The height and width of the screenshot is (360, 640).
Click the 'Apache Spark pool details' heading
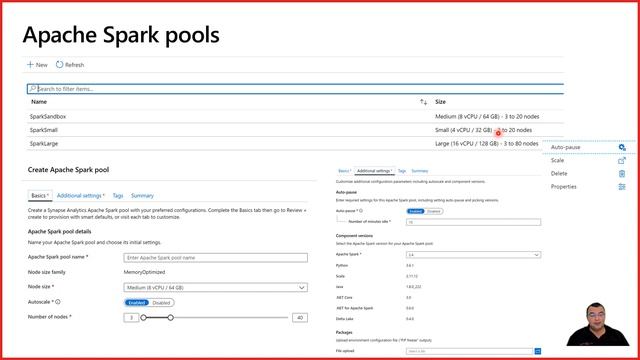[60, 231]
